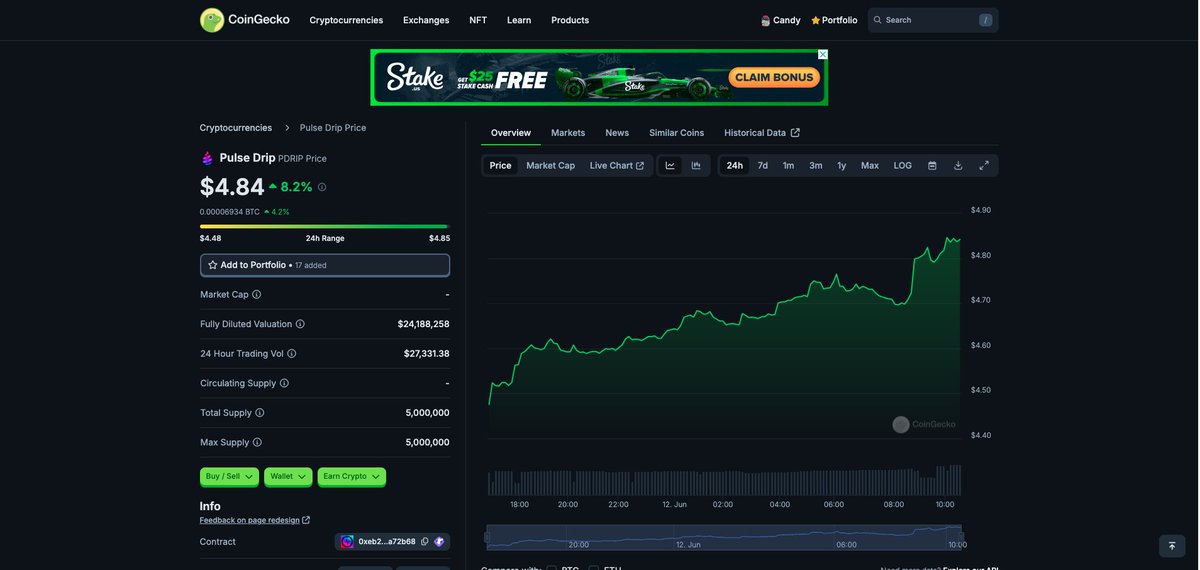Grab the left handle of chart navigator
1200x570 pixels.
[488, 537]
